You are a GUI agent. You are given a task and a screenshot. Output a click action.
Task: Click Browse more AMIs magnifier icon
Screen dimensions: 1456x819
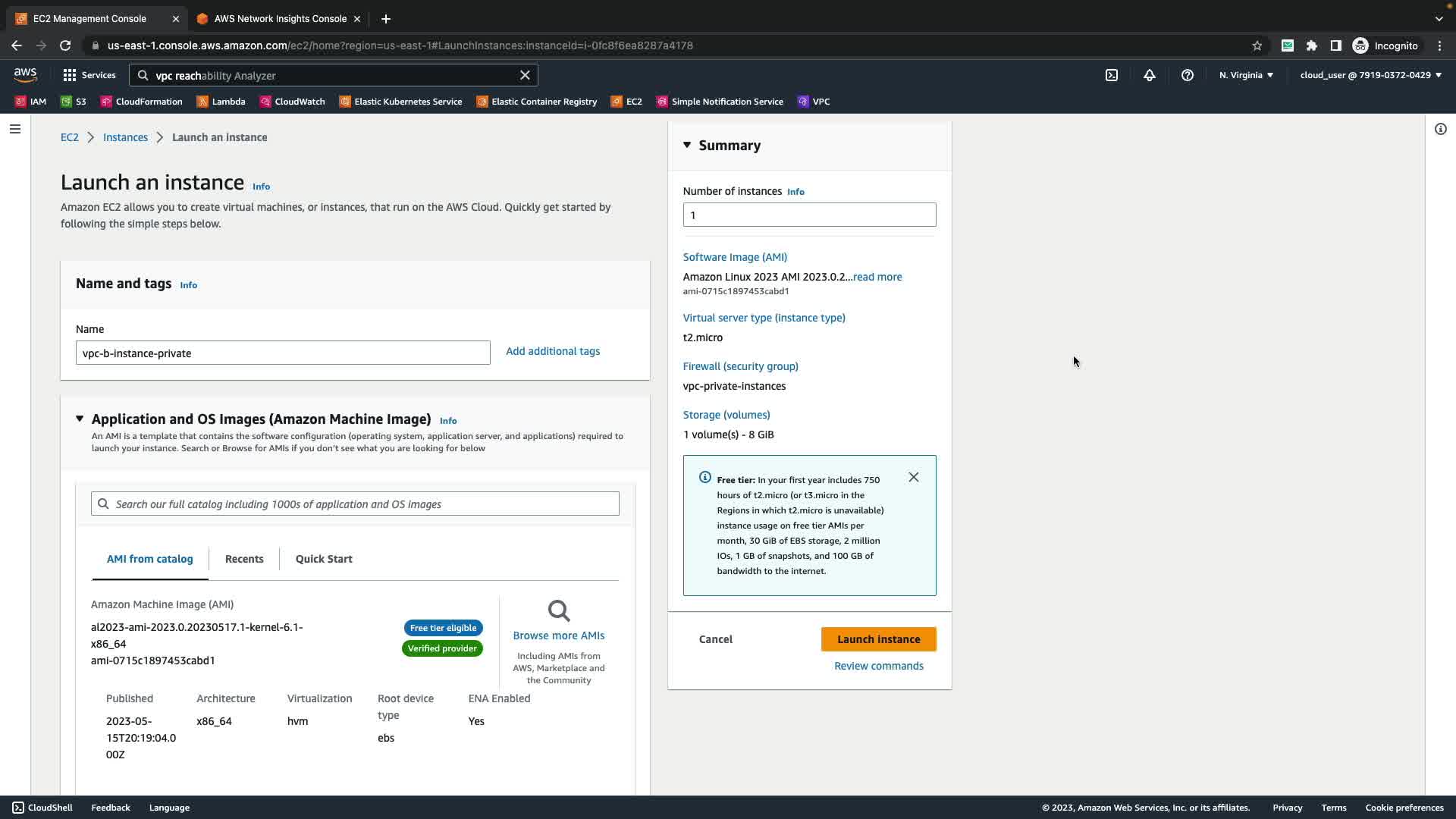coord(559,611)
